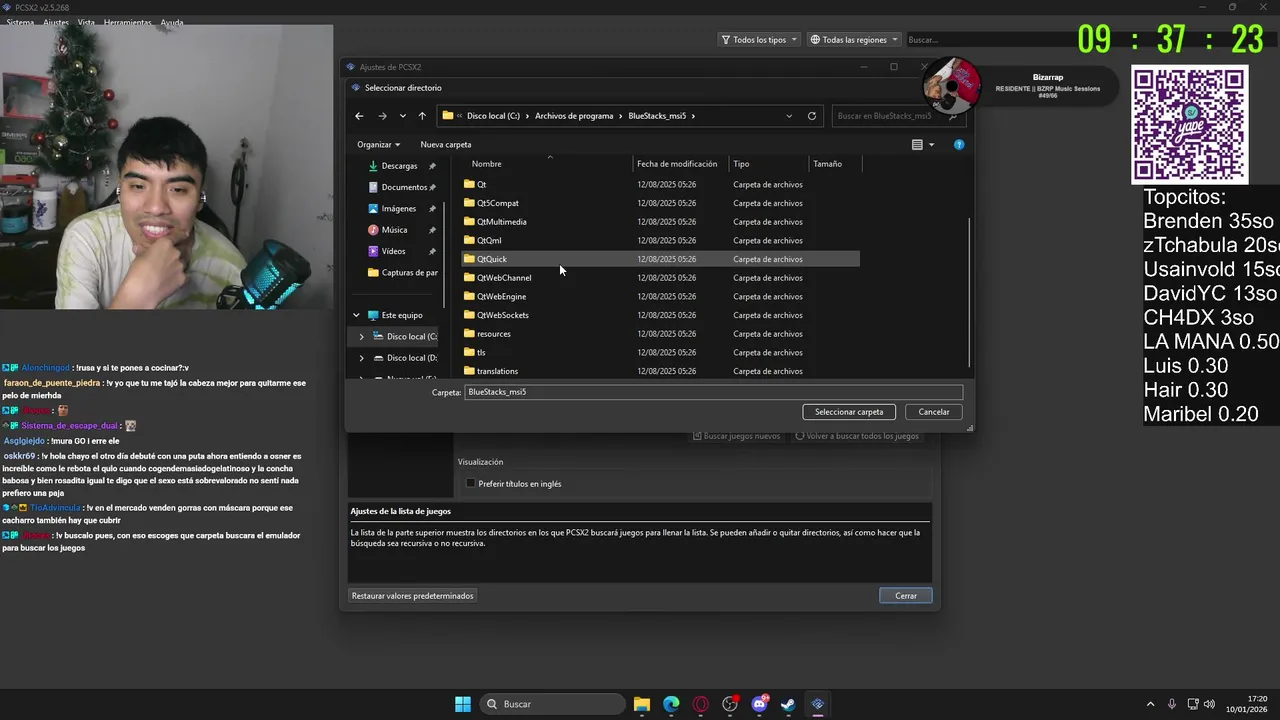Click Restaurar valores predeterminados
1280x720 pixels.
click(412, 596)
